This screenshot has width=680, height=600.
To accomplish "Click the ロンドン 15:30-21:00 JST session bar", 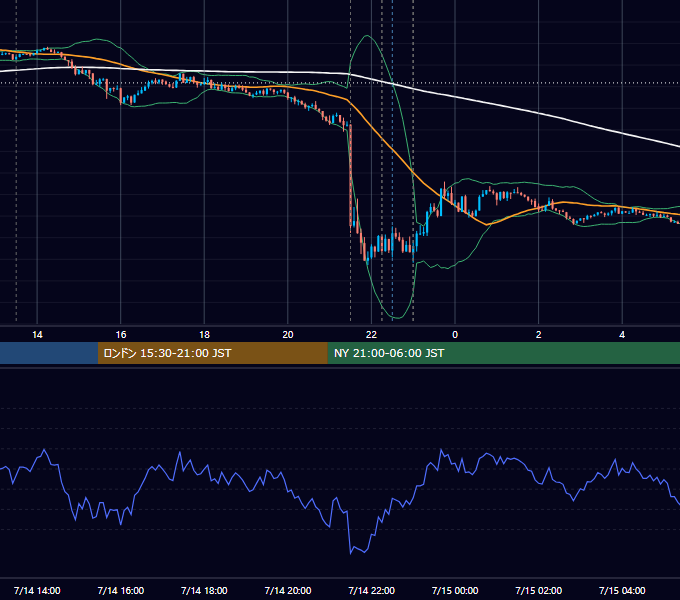I will point(212,353).
